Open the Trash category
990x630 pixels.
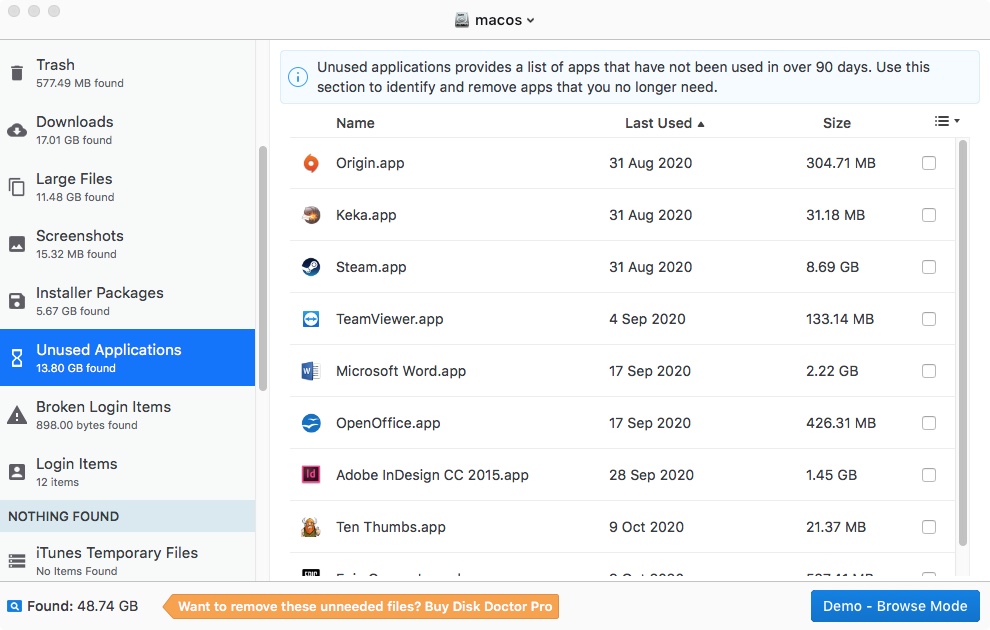coord(128,73)
